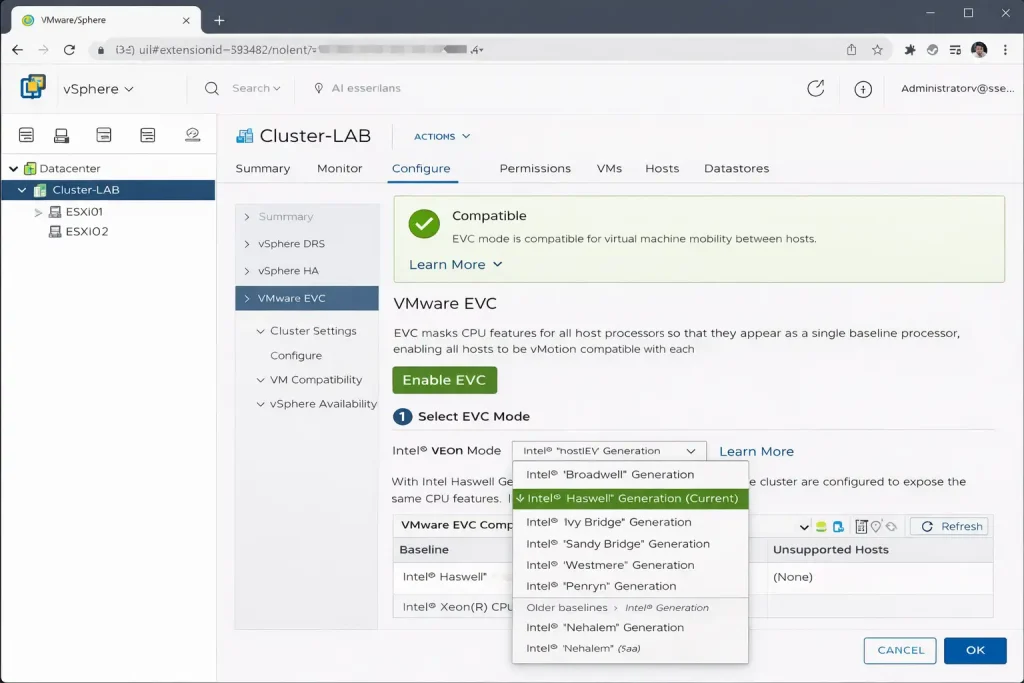Open the Search scope dropdown
The image size is (1024, 683).
(256, 88)
